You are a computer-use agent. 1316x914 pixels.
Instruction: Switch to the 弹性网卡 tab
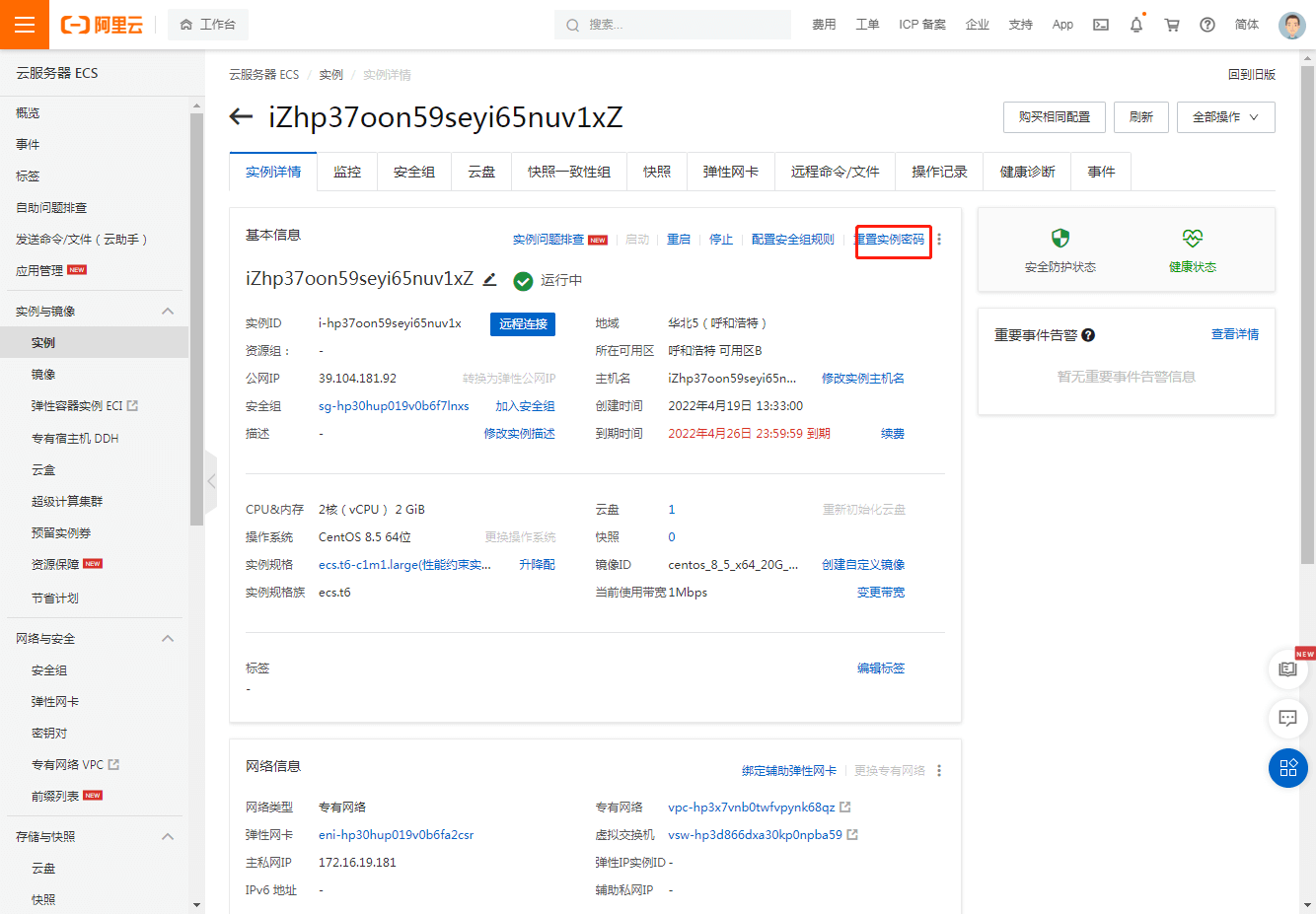731,172
